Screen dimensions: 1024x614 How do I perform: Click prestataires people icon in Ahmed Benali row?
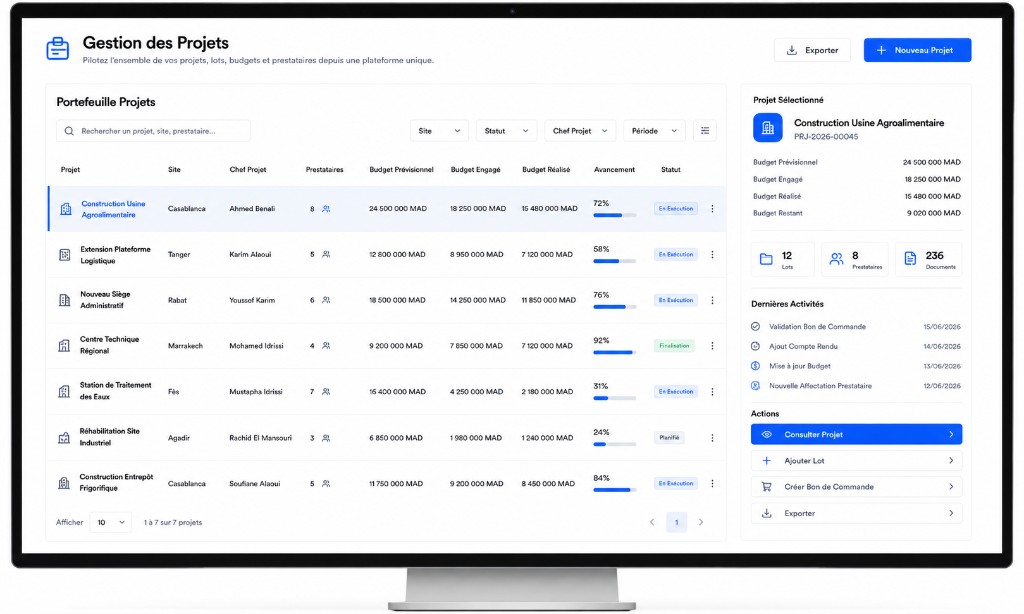326,209
